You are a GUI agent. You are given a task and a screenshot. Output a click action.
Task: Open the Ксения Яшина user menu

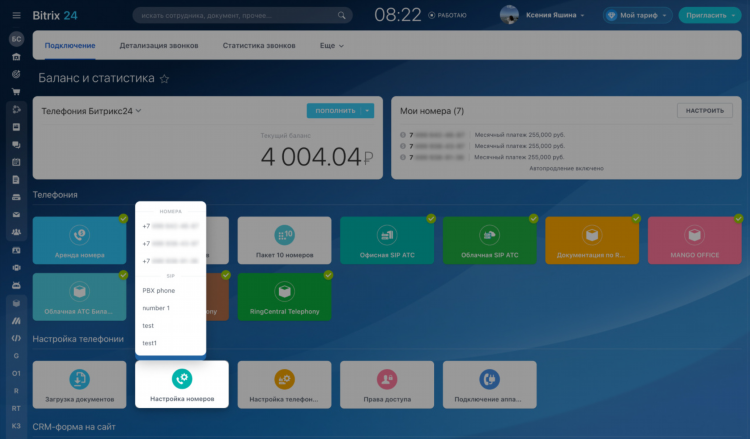click(555, 15)
